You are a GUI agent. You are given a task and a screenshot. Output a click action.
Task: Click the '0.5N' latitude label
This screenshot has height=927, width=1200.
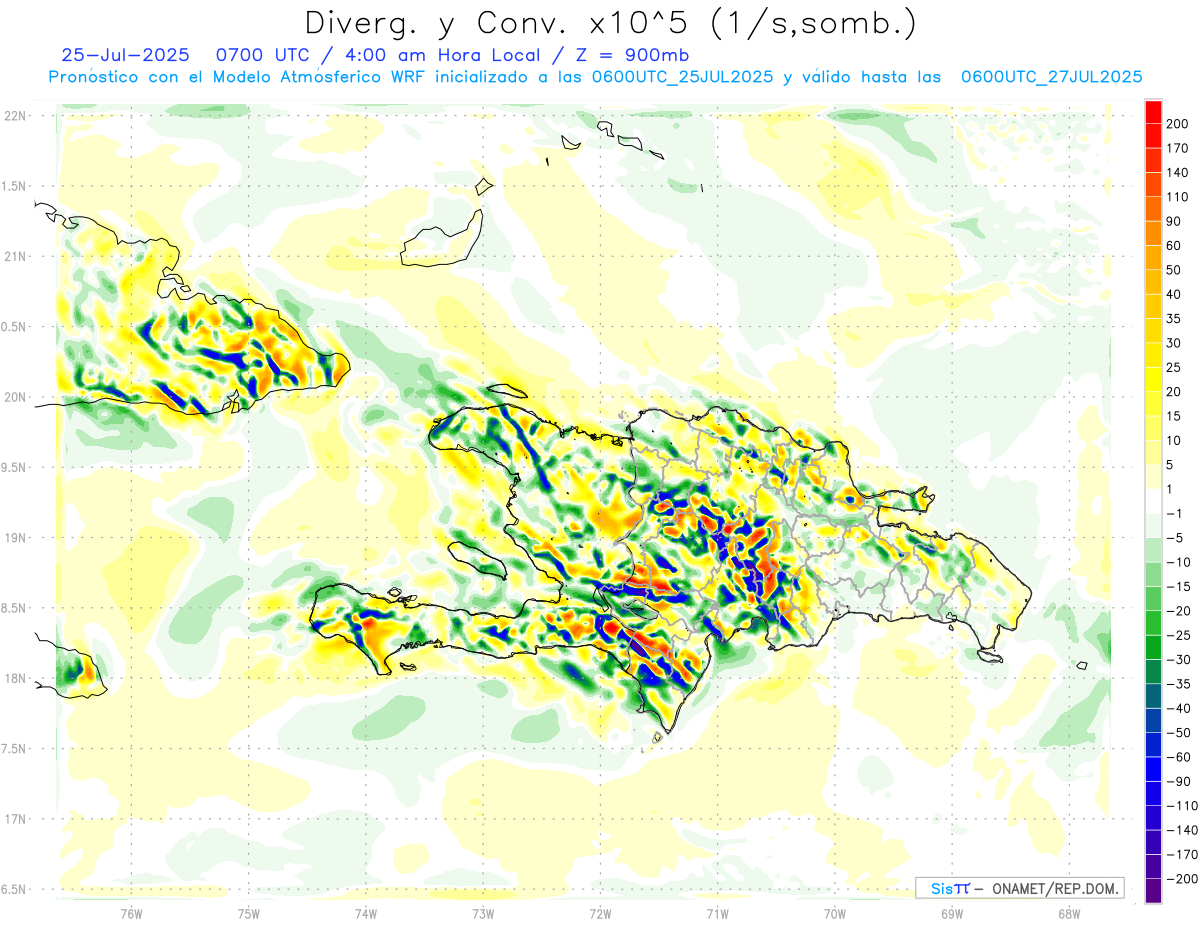[x=15, y=327]
